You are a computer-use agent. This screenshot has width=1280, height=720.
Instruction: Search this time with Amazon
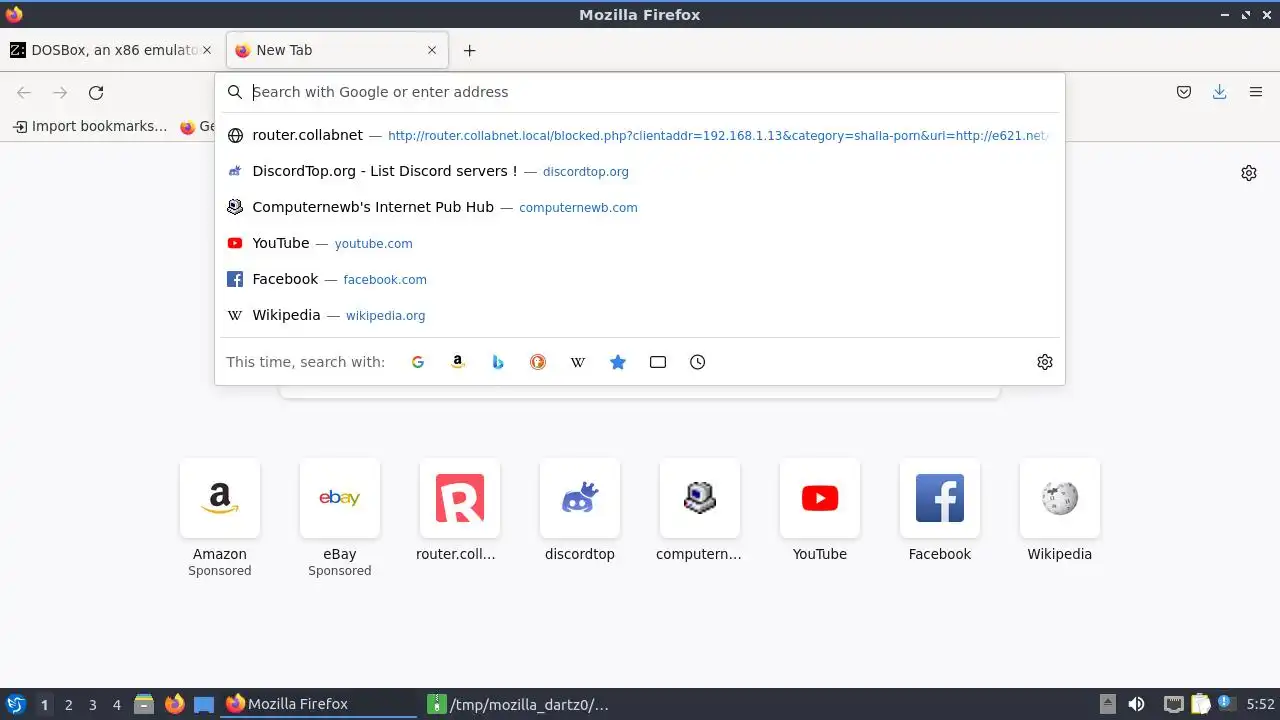point(458,362)
